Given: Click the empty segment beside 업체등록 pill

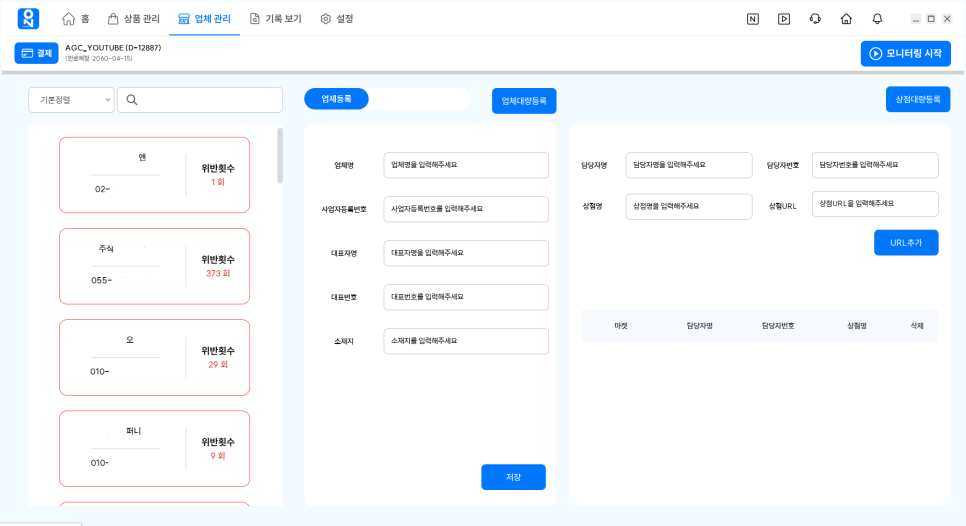Looking at the screenshot, I should [419, 99].
